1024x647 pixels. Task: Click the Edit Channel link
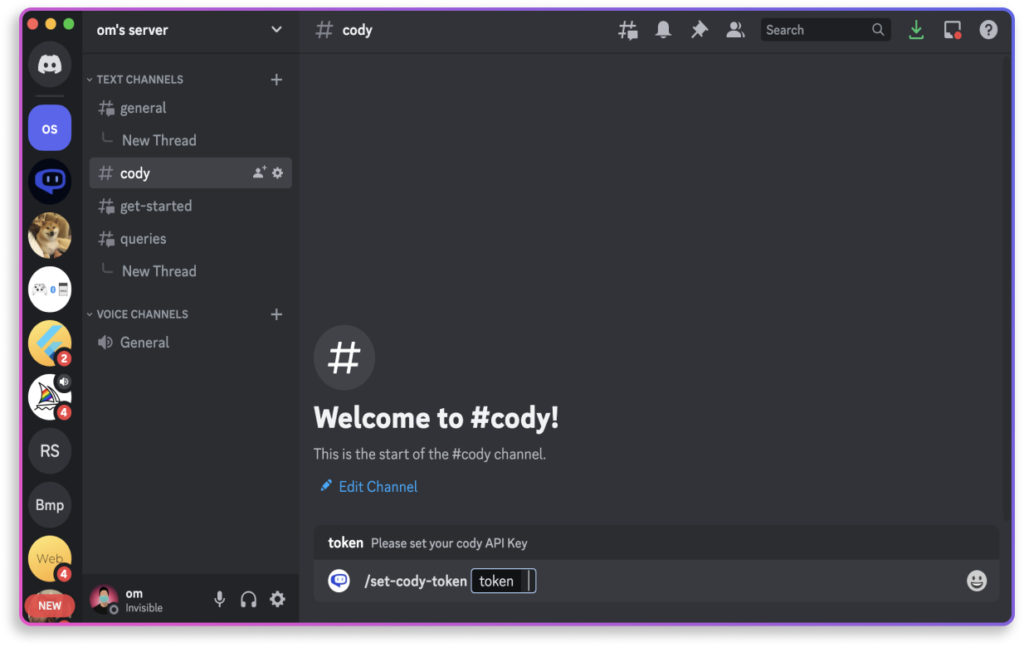click(x=377, y=487)
